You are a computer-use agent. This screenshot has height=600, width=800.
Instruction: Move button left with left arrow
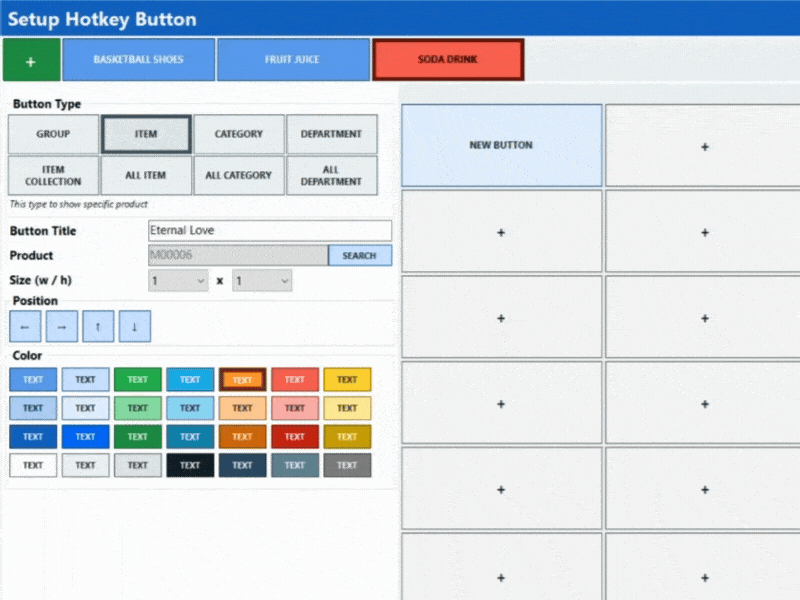pyautogui.click(x=25, y=326)
